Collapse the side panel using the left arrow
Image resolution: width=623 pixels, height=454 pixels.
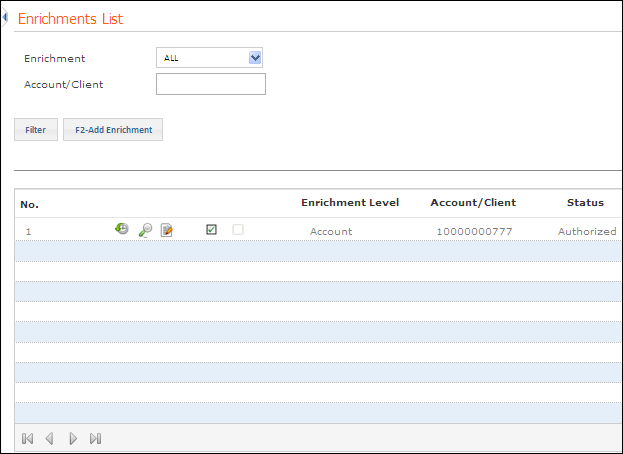(x=5, y=17)
